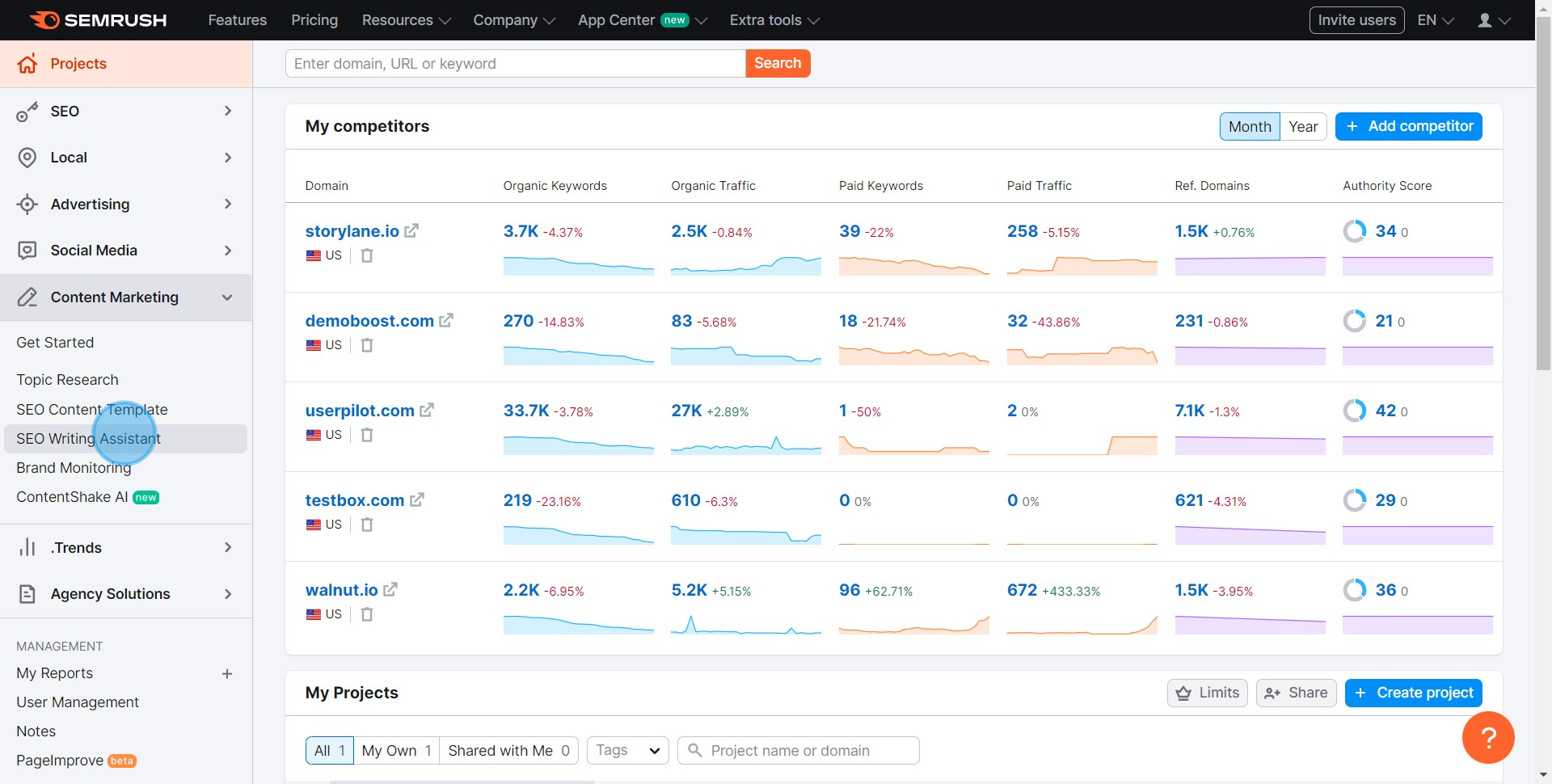Open SEO Writing Assistant

(125, 439)
